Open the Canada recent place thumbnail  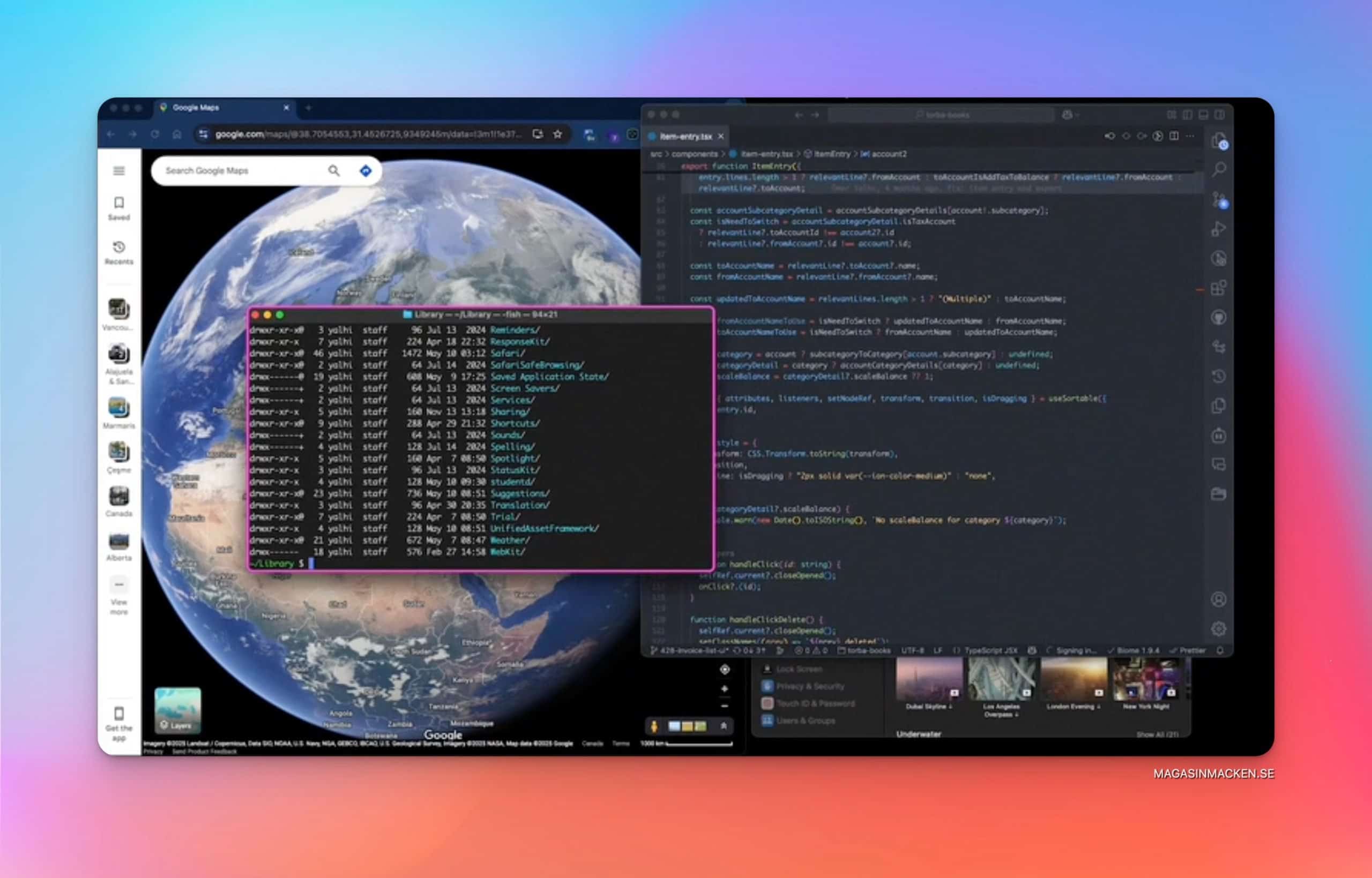point(118,496)
